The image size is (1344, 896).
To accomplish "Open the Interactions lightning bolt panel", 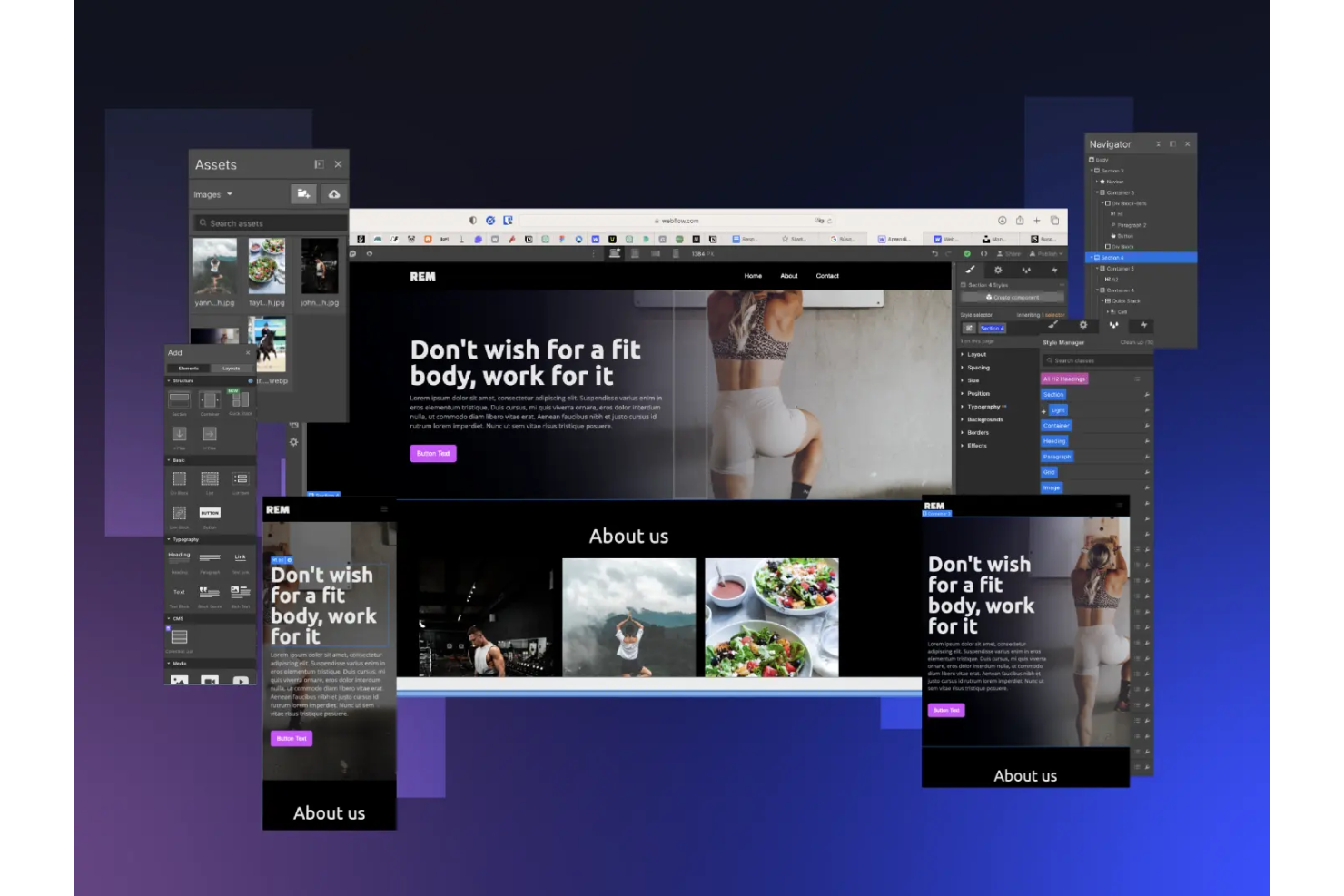I will point(1055,271).
